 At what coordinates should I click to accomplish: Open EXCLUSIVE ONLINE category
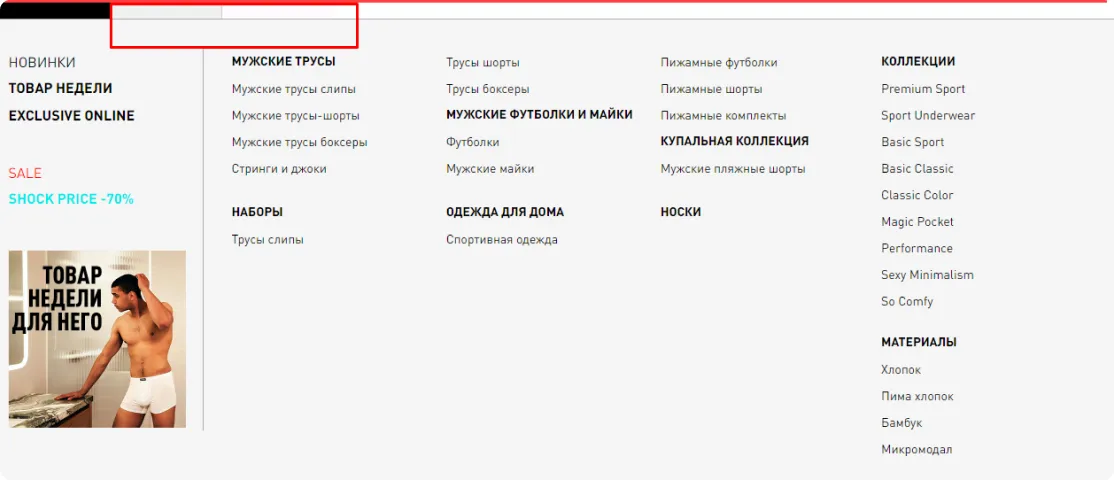coord(71,115)
